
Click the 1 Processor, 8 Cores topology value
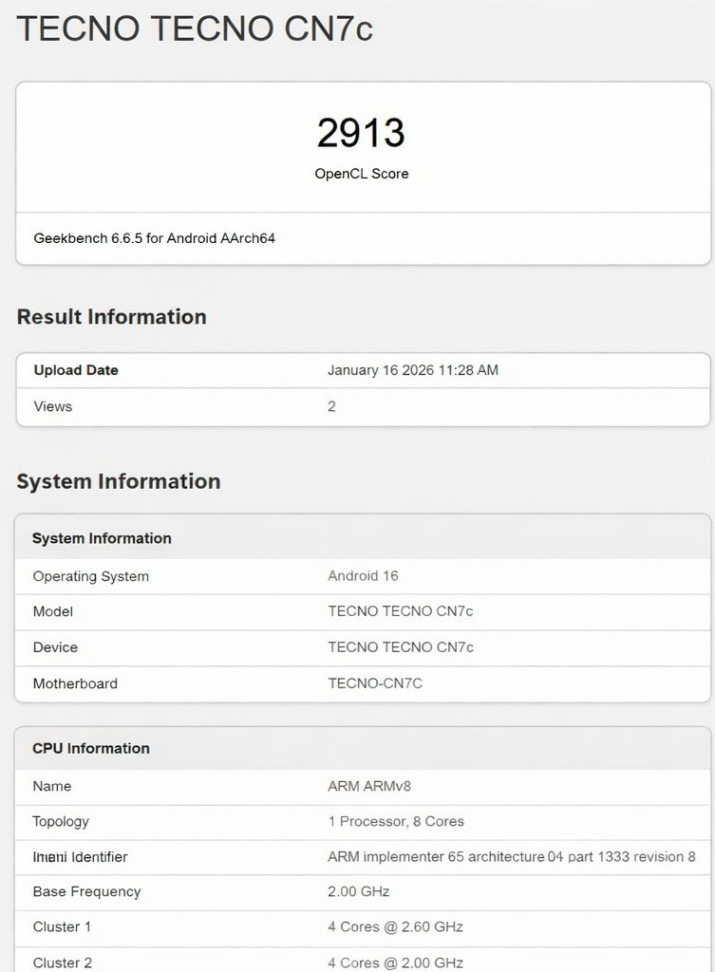[395, 821]
